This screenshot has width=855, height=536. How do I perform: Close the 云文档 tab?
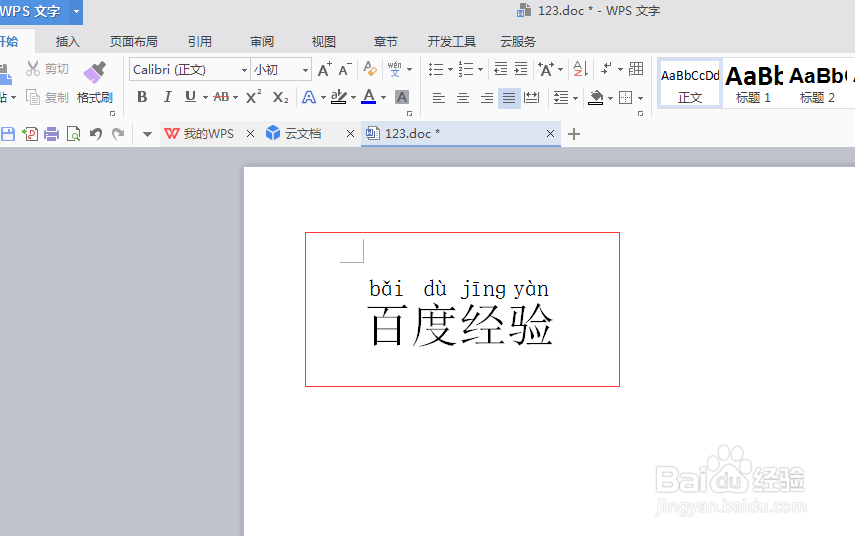coord(351,134)
